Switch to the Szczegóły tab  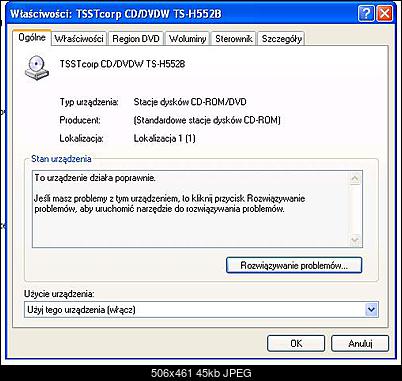[x=282, y=39]
